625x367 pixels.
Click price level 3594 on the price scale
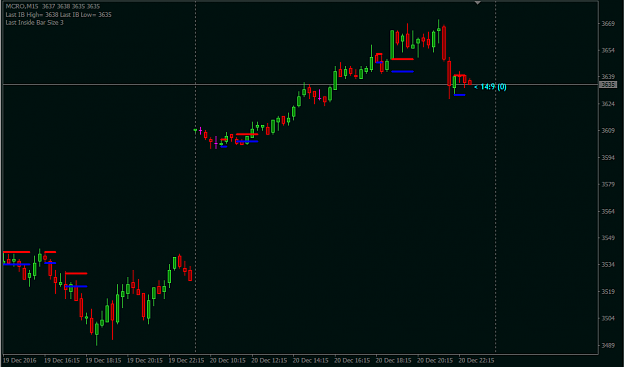tap(608, 158)
